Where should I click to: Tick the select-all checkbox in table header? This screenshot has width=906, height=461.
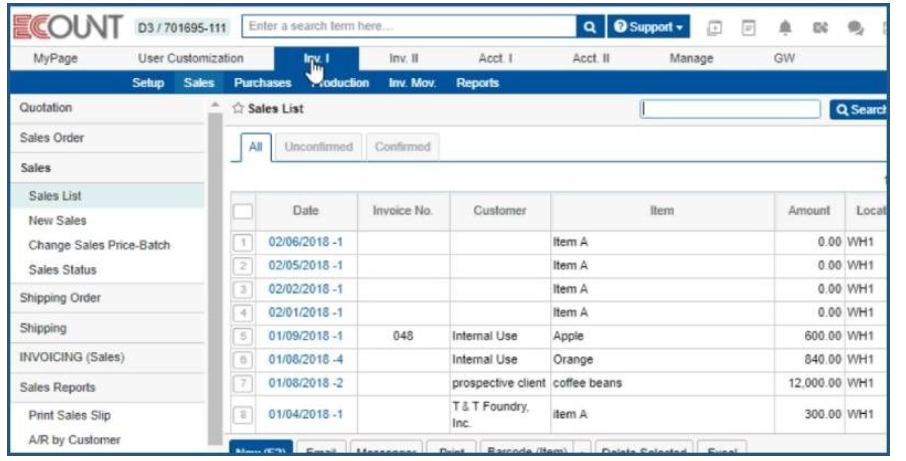(x=243, y=211)
